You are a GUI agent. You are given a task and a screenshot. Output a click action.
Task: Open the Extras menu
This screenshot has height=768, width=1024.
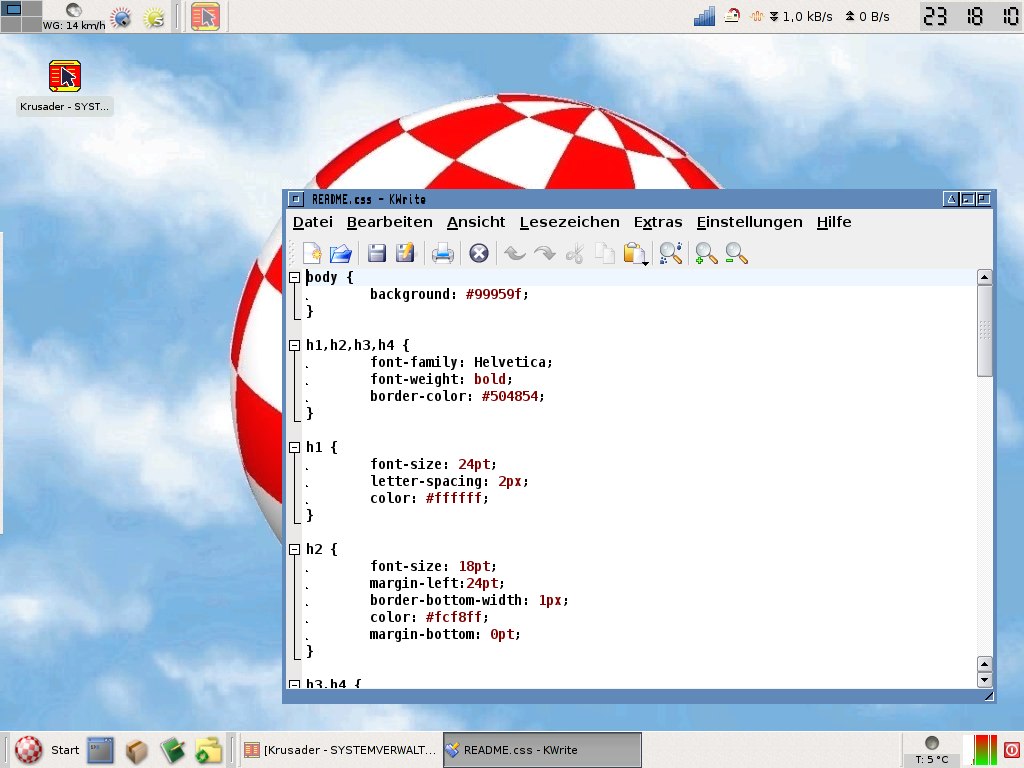coord(658,222)
